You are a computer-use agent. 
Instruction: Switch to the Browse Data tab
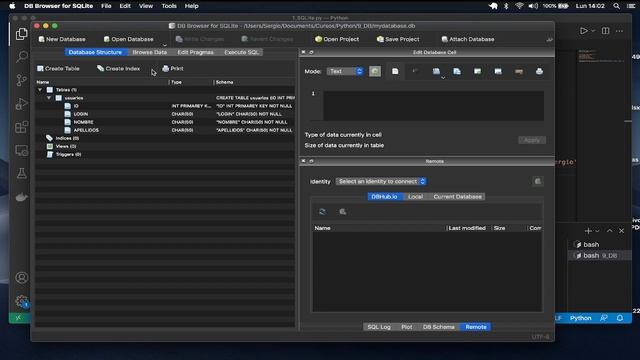(x=149, y=52)
